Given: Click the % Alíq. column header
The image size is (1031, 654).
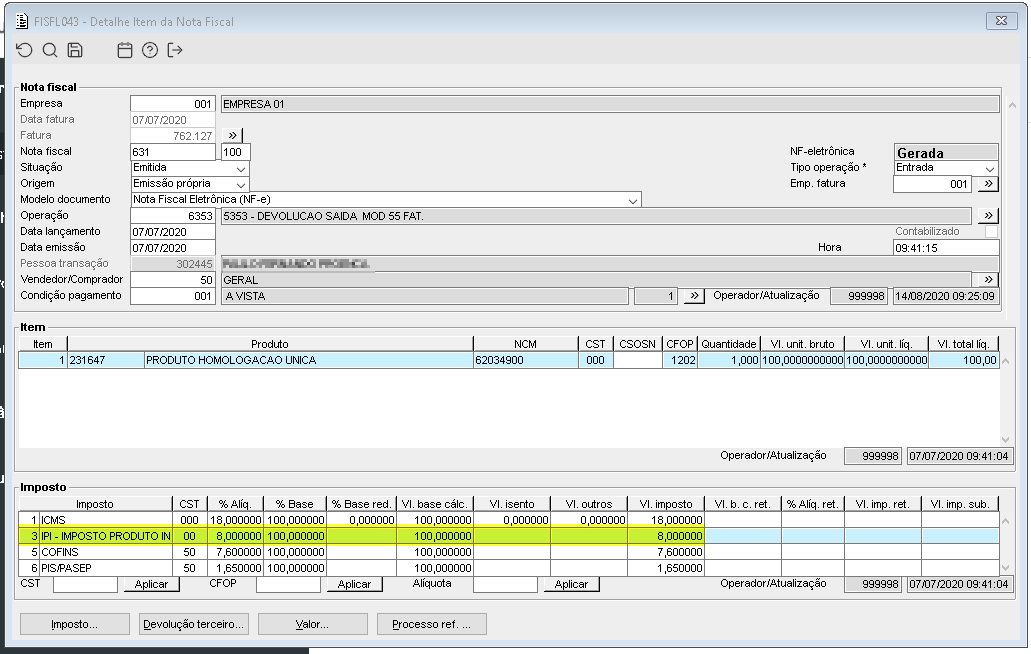Looking at the screenshot, I should pyautogui.click(x=235, y=504).
